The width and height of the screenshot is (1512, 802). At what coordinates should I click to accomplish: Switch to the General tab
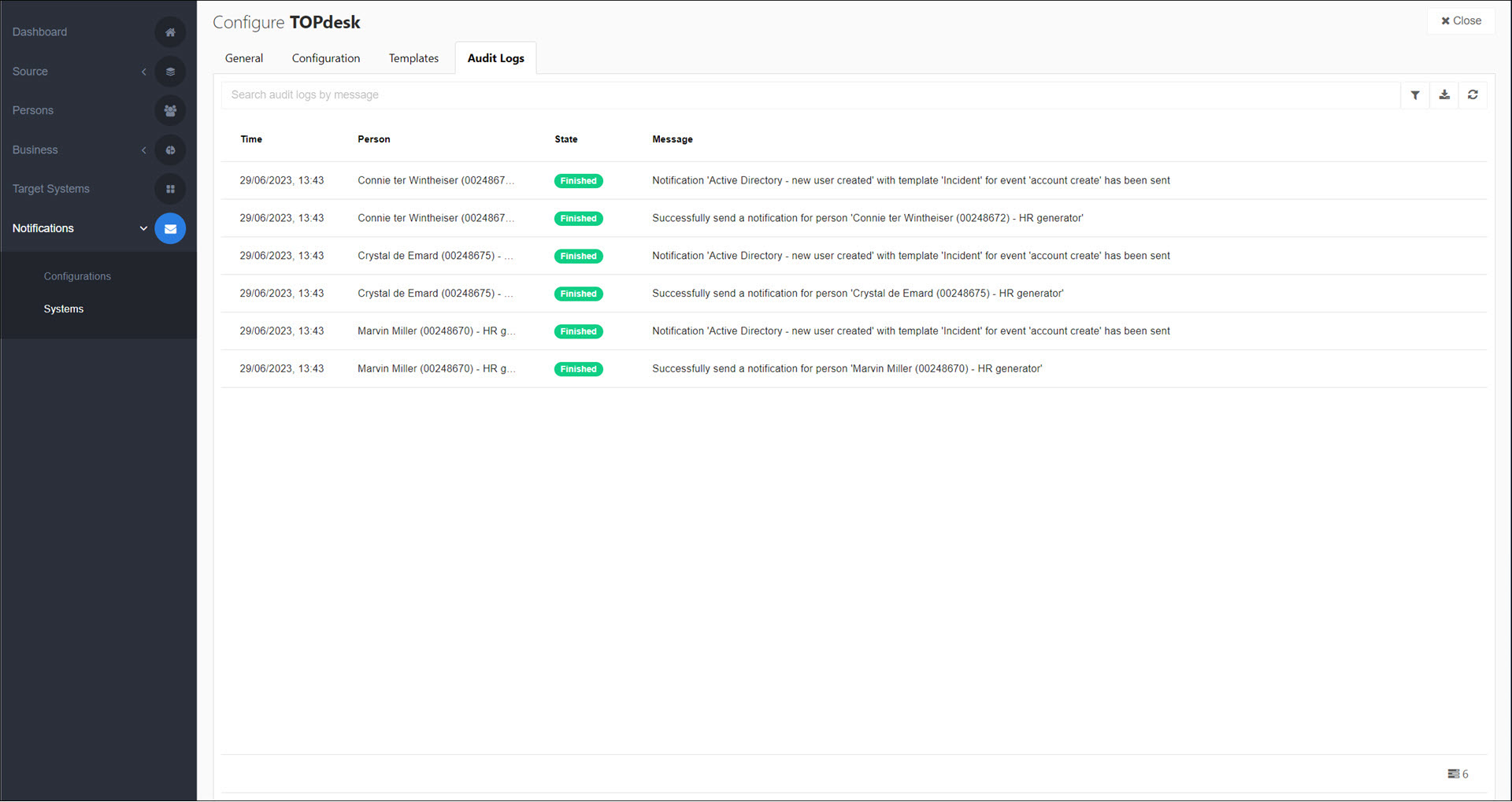pos(244,58)
